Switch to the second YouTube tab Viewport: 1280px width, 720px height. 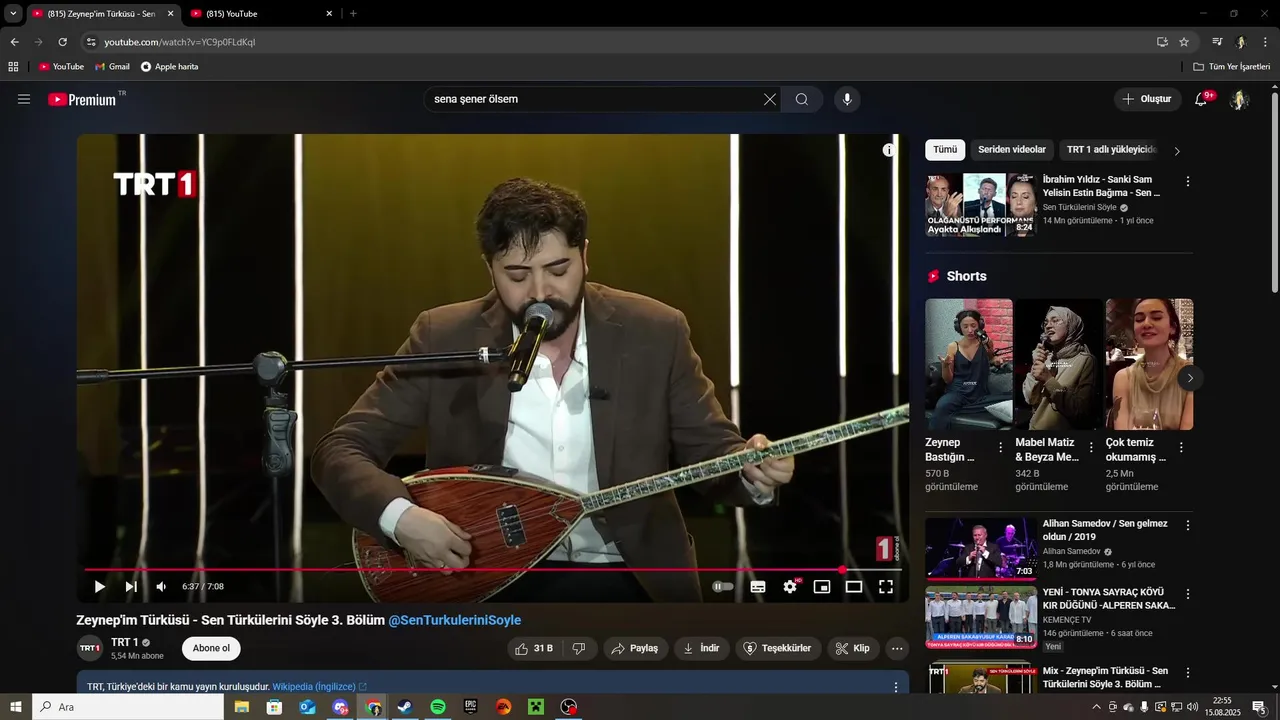click(260, 14)
